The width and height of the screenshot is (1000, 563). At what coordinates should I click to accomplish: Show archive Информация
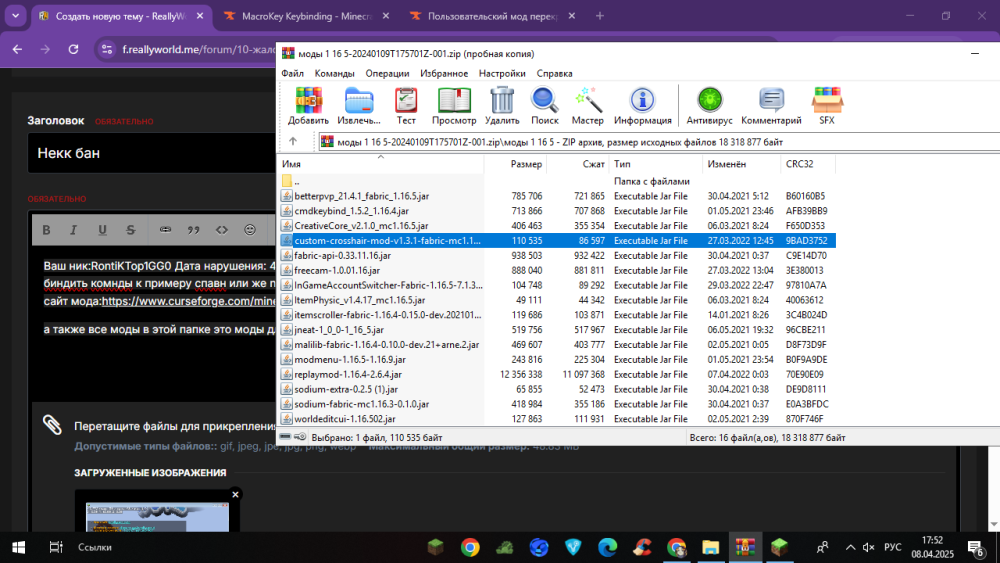pos(642,106)
